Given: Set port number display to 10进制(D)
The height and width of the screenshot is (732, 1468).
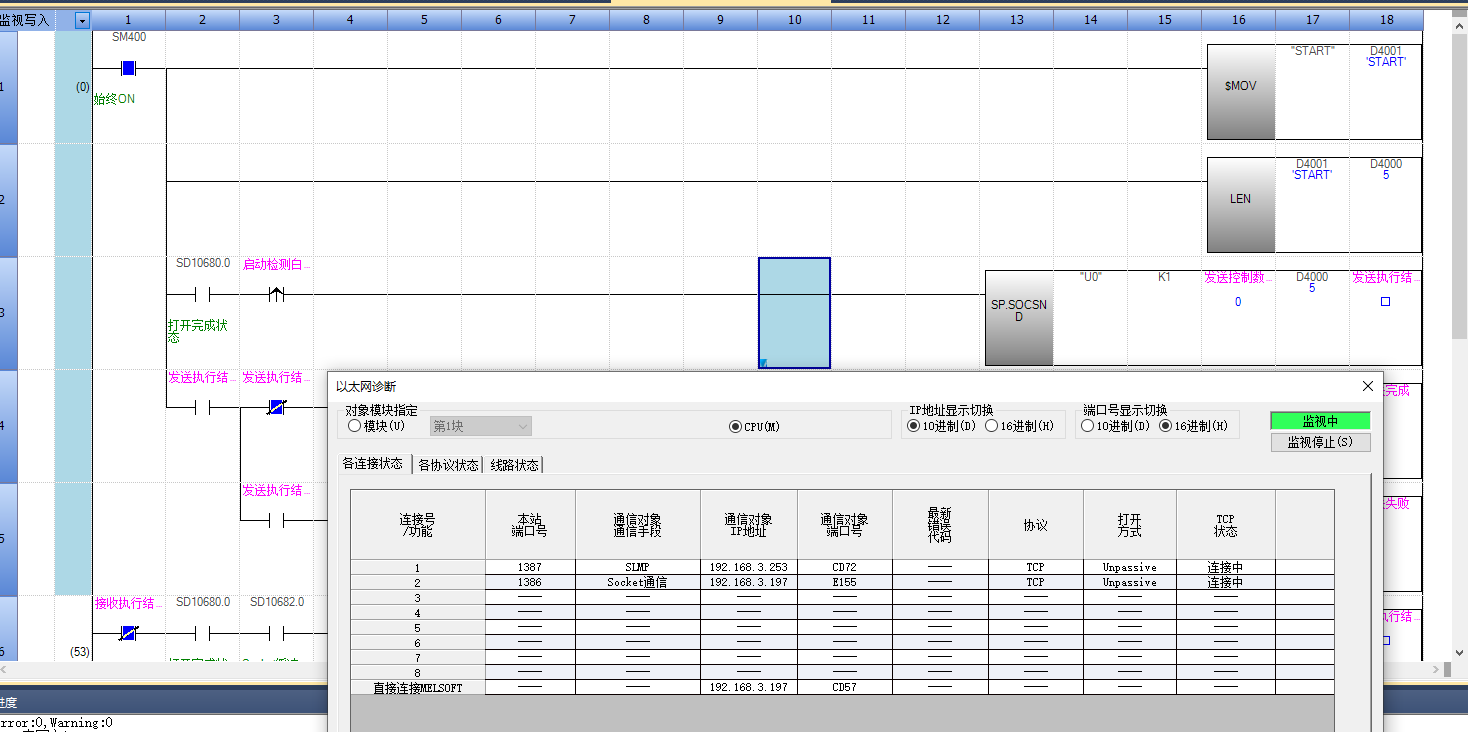Looking at the screenshot, I should tap(1087, 426).
